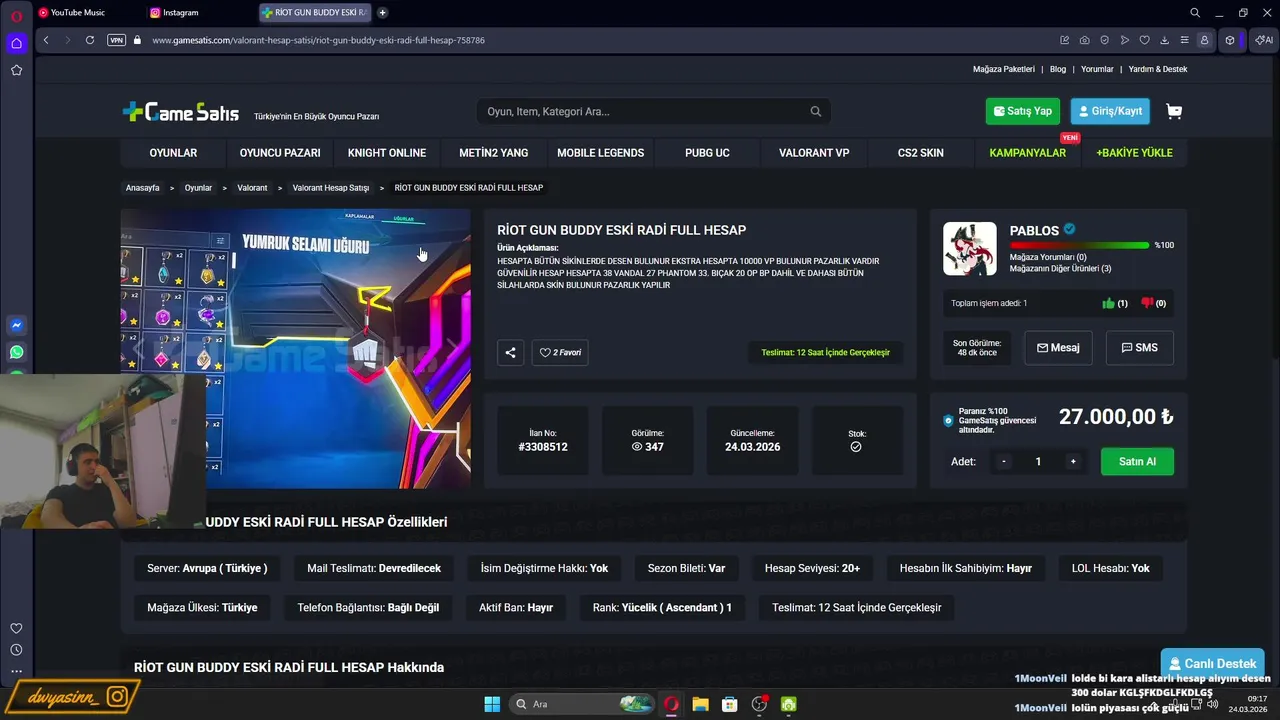Open the OYUNCU PAZARI menu

(x=280, y=153)
